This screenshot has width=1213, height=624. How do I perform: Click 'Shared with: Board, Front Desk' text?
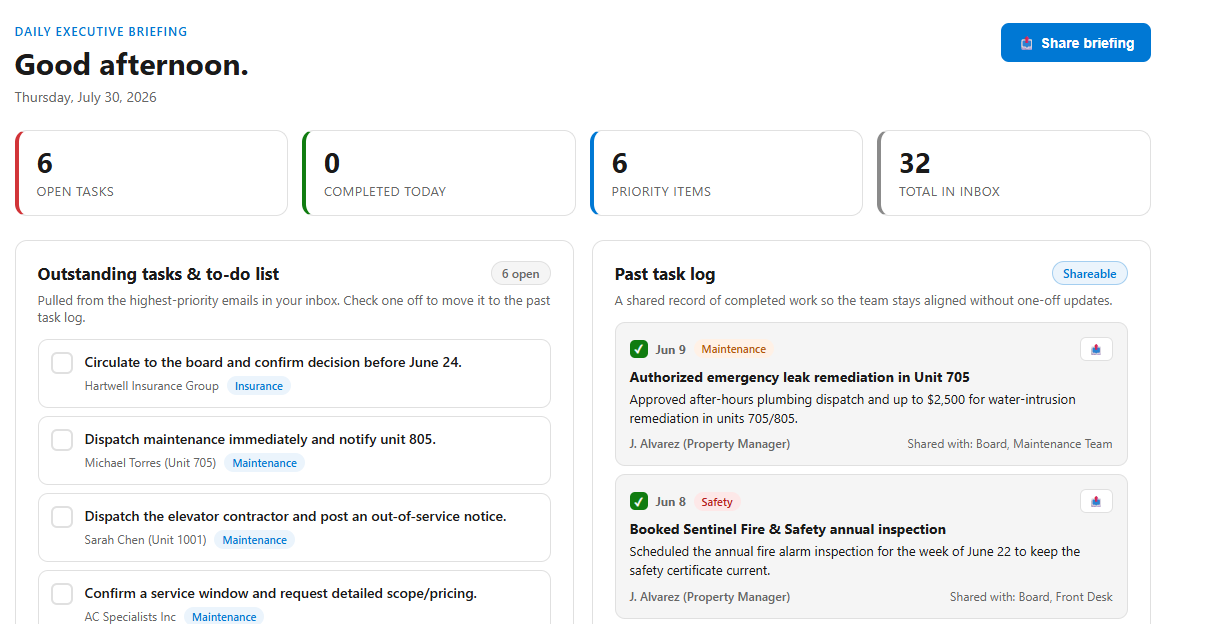tap(1031, 597)
